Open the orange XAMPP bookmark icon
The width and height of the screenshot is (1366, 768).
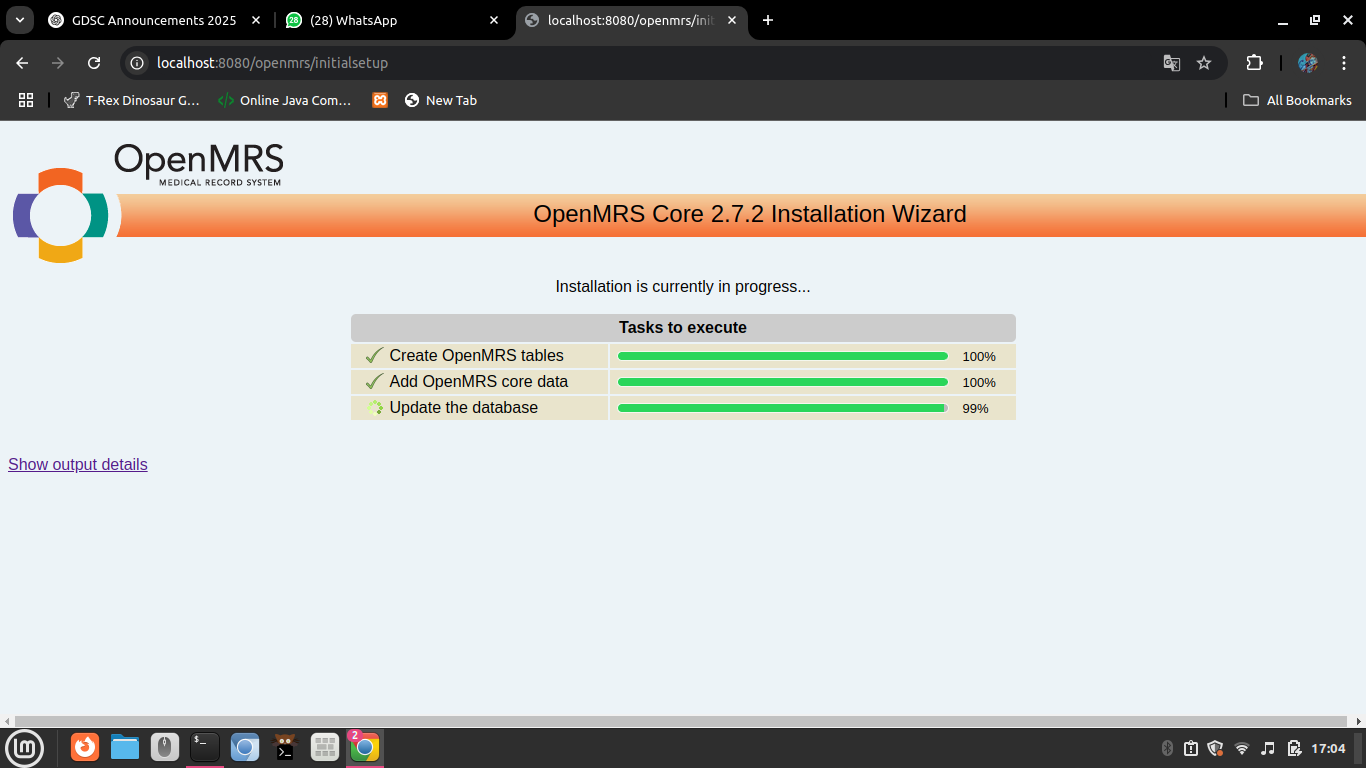(x=380, y=100)
